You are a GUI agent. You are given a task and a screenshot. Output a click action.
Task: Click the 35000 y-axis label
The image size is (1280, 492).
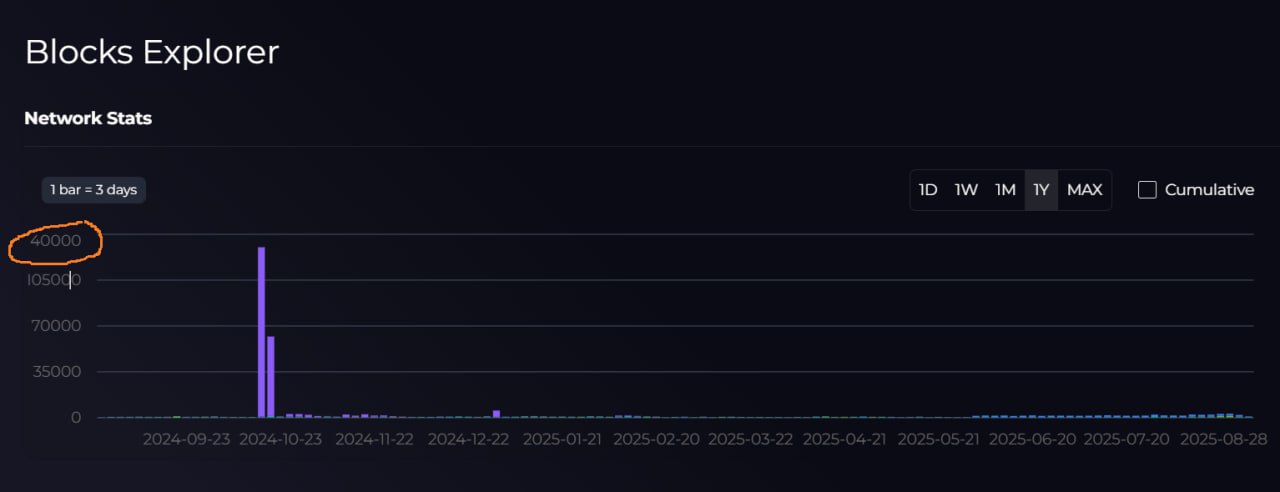click(x=56, y=372)
